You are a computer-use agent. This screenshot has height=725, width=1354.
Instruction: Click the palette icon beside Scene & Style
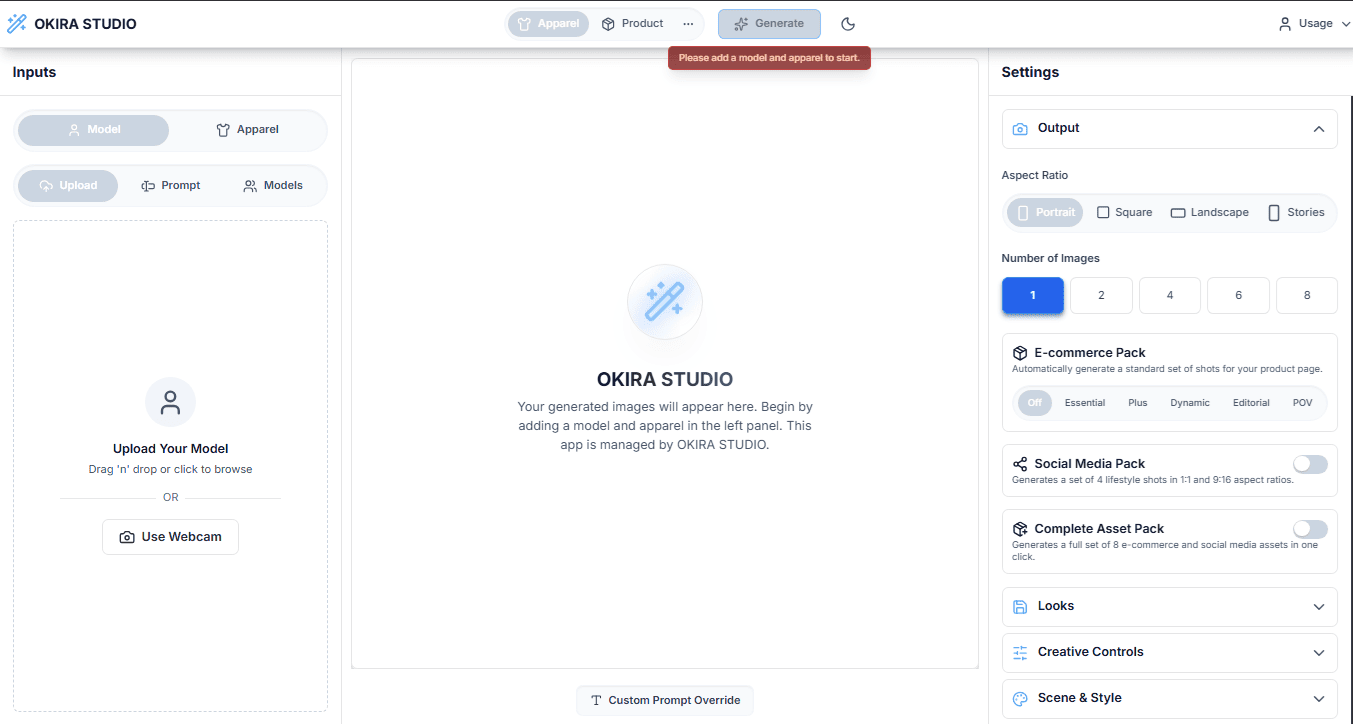(x=1020, y=699)
